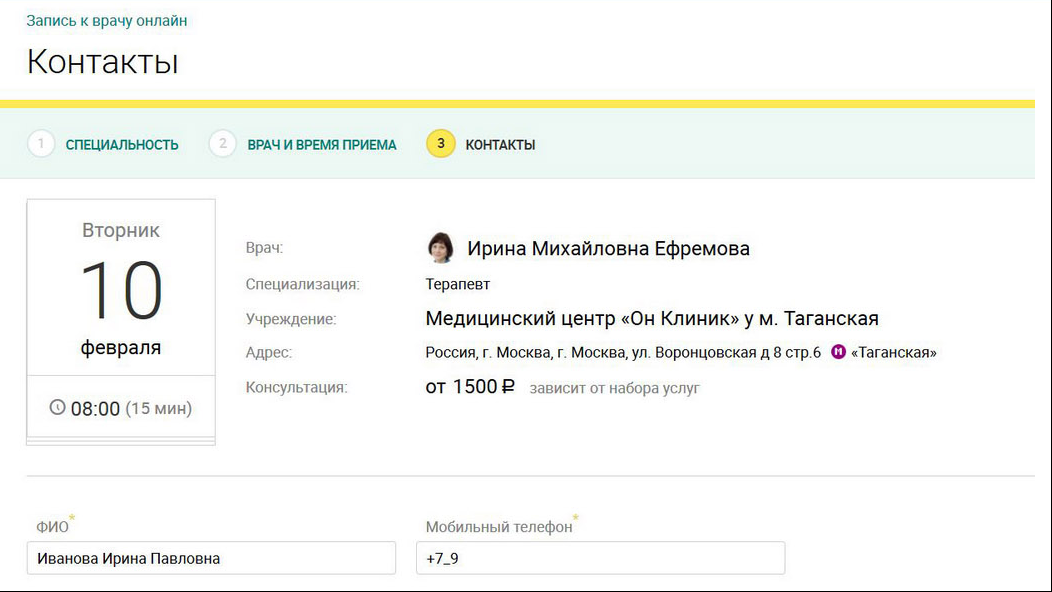The height and width of the screenshot is (592, 1052).
Task: Open the Специальность step tab
Action: (122, 145)
